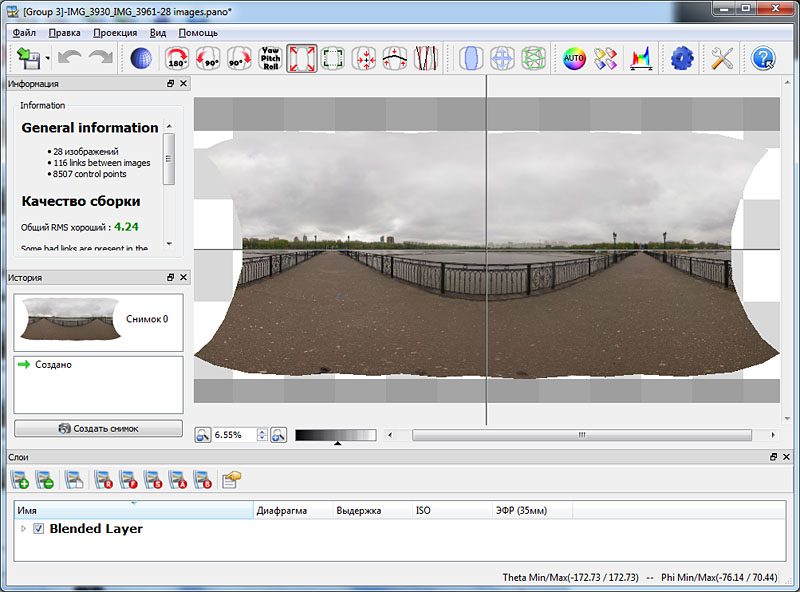Click the blue gear render icon
800x592 pixels.
click(682, 58)
